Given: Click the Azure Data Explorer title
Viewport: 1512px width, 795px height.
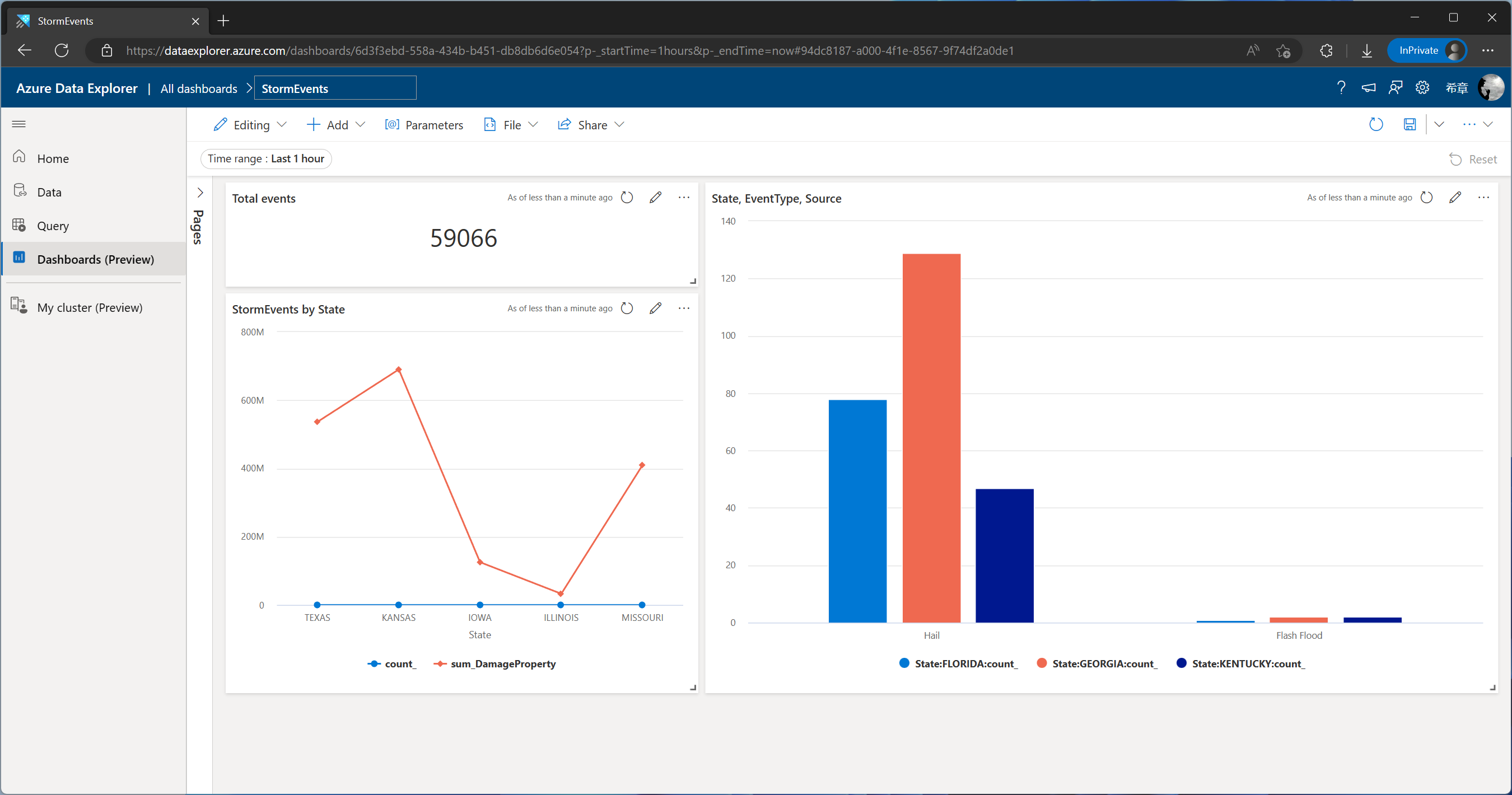Looking at the screenshot, I should 77,88.
